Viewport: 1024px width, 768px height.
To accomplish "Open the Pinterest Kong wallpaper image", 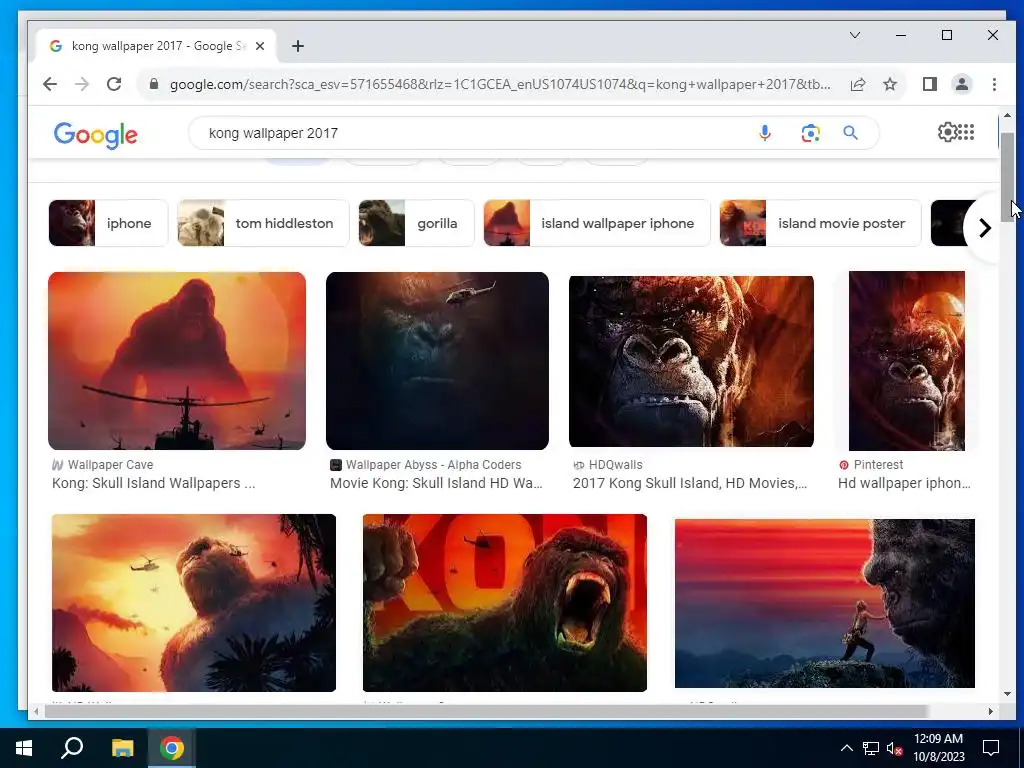I will (x=906, y=360).
